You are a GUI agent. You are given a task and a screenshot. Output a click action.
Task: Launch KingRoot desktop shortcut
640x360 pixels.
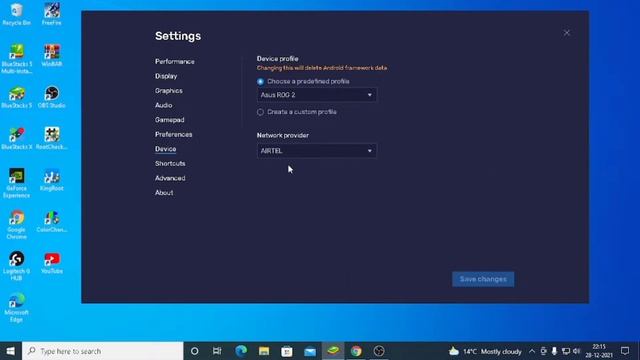[52, 180]
